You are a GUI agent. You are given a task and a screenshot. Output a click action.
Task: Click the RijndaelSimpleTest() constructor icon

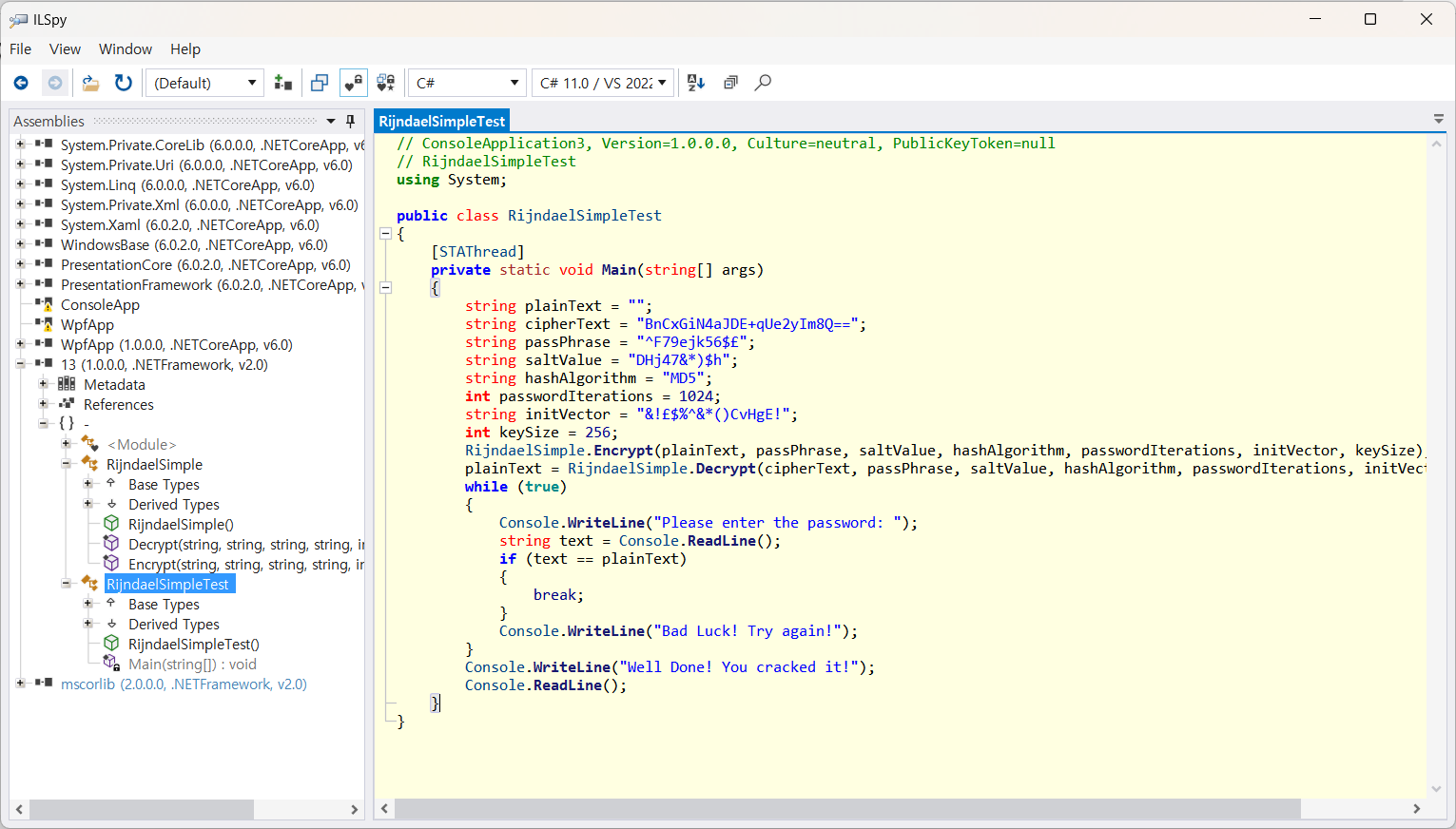[x=111, y=644]
